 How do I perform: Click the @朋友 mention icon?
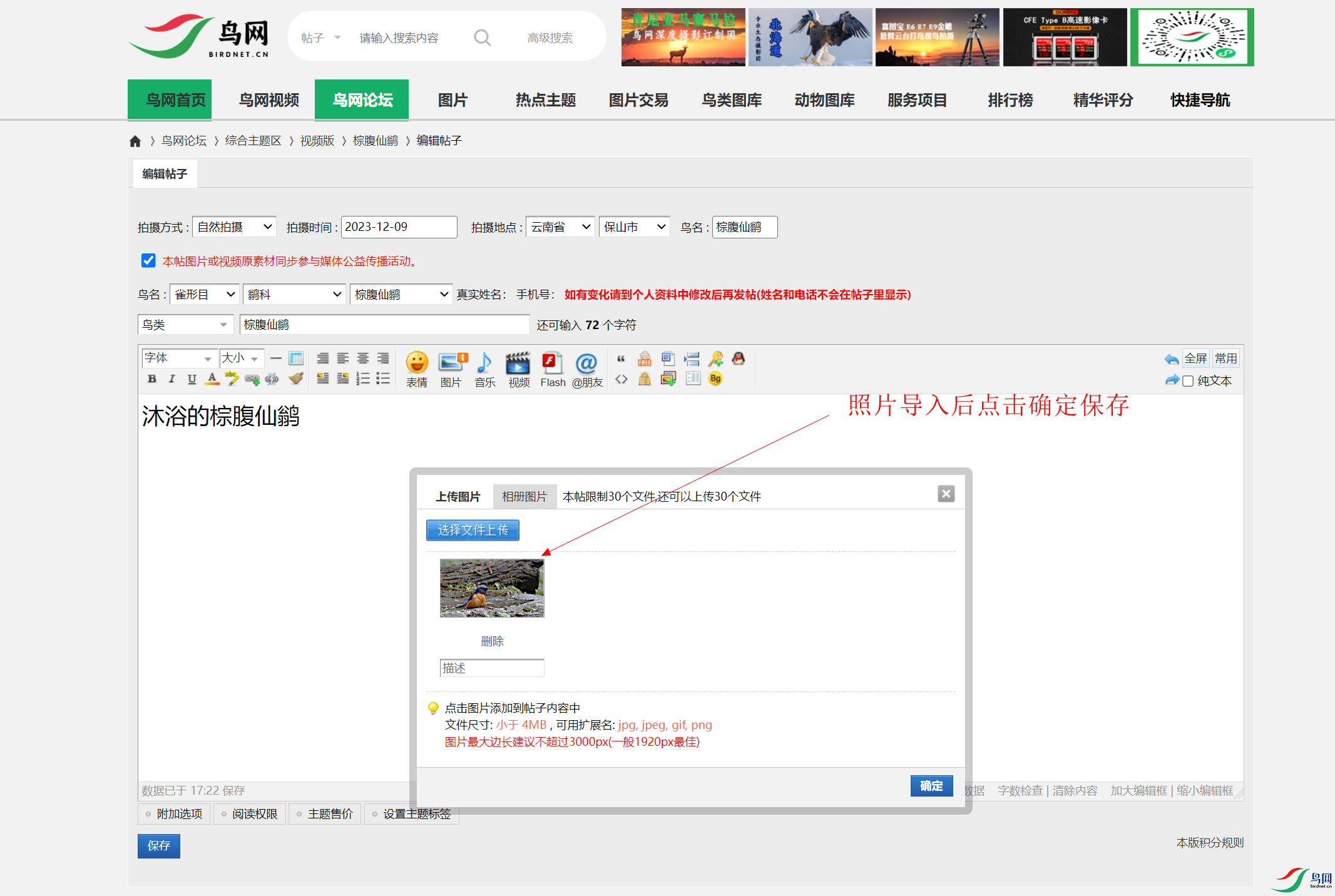[586, 369]
